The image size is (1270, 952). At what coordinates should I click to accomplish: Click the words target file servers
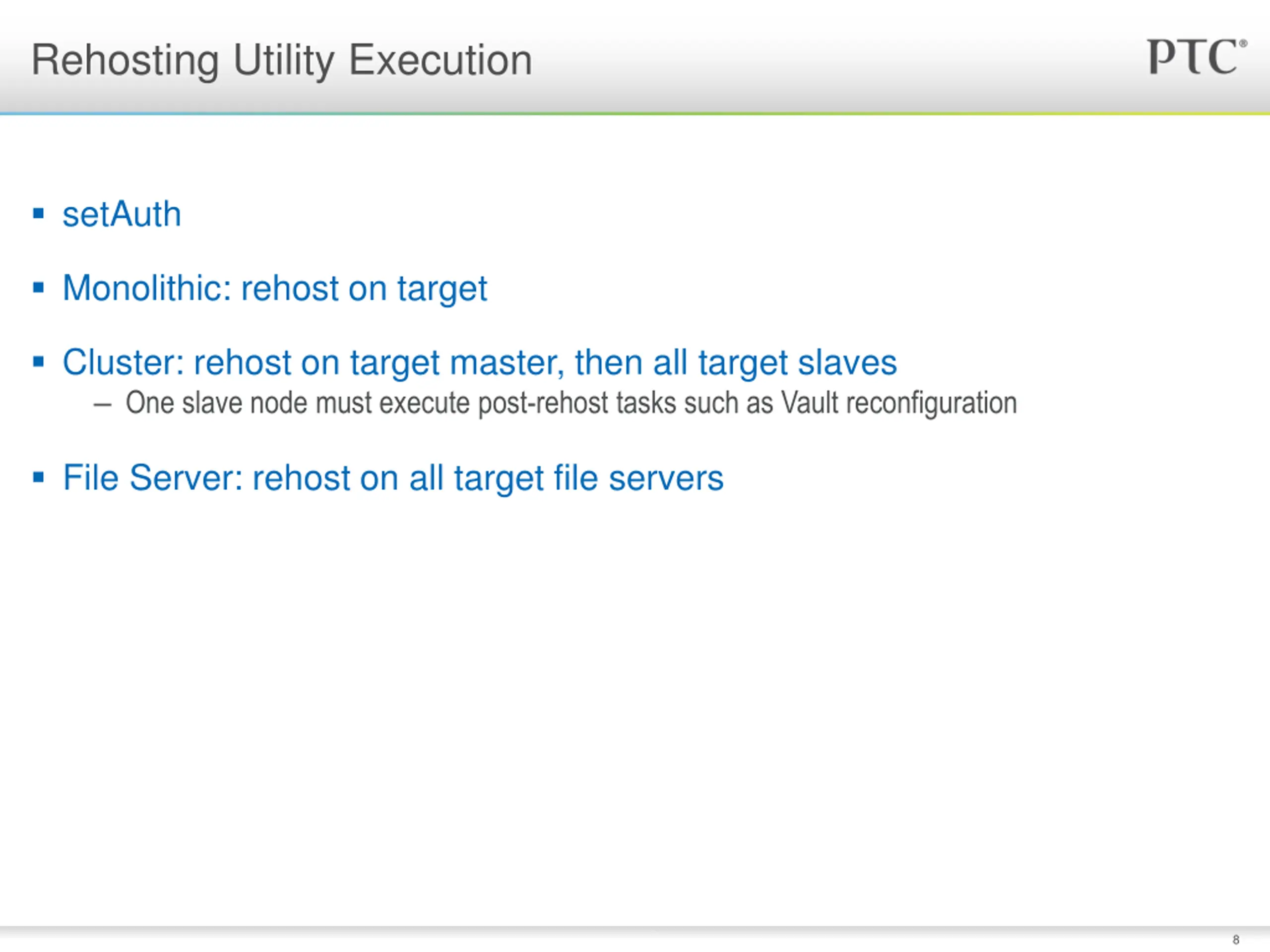click(x=588, y=478)
